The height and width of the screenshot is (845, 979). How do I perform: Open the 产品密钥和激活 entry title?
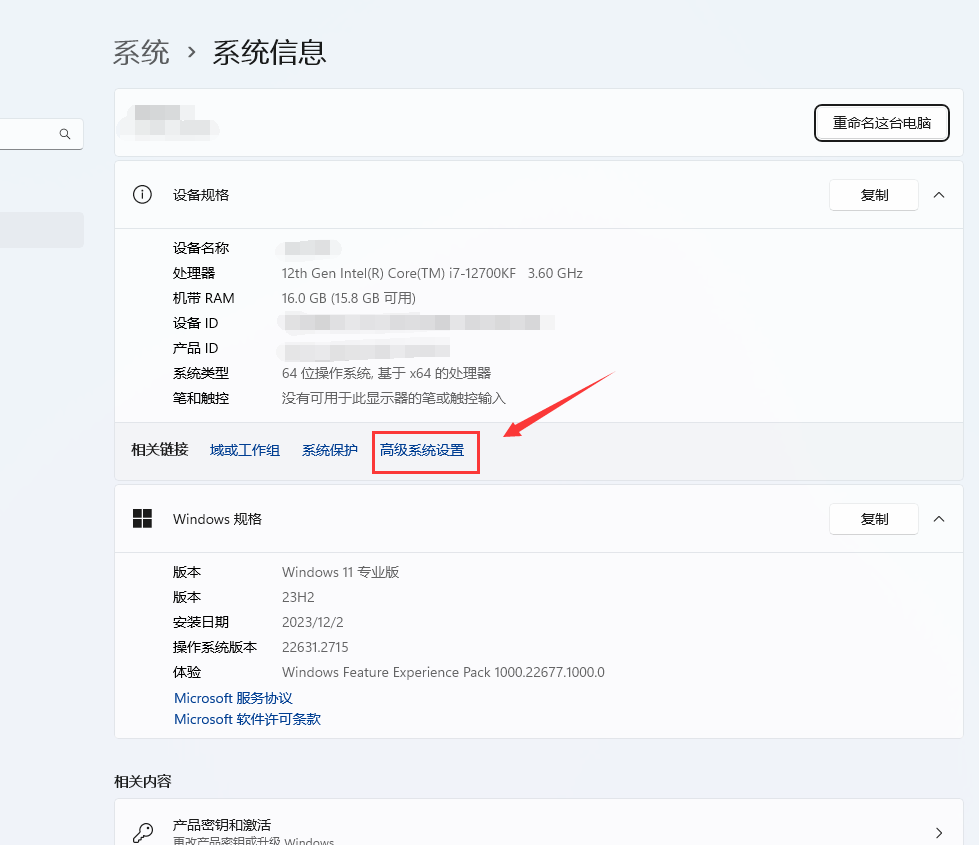point(222,825)
